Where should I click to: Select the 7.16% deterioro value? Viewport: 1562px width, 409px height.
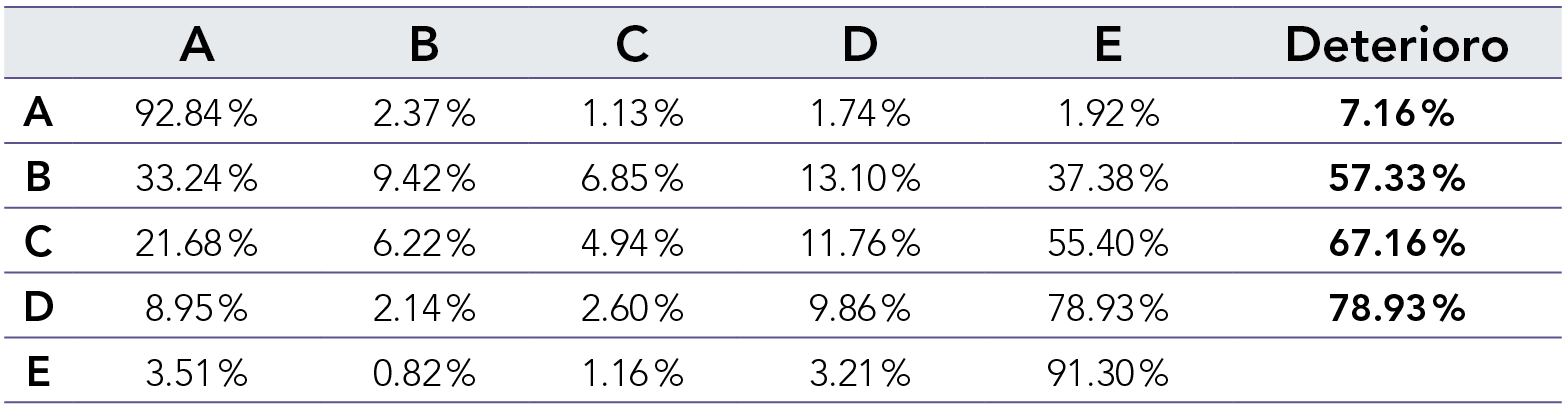click(x=1396, y=116)
